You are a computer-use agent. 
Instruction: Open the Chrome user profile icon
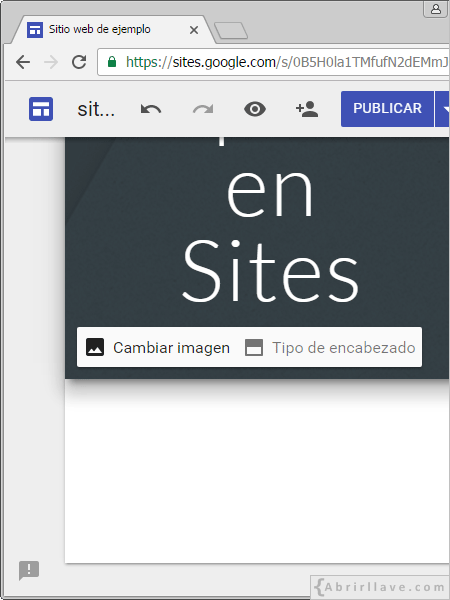(x=436, y=9)
